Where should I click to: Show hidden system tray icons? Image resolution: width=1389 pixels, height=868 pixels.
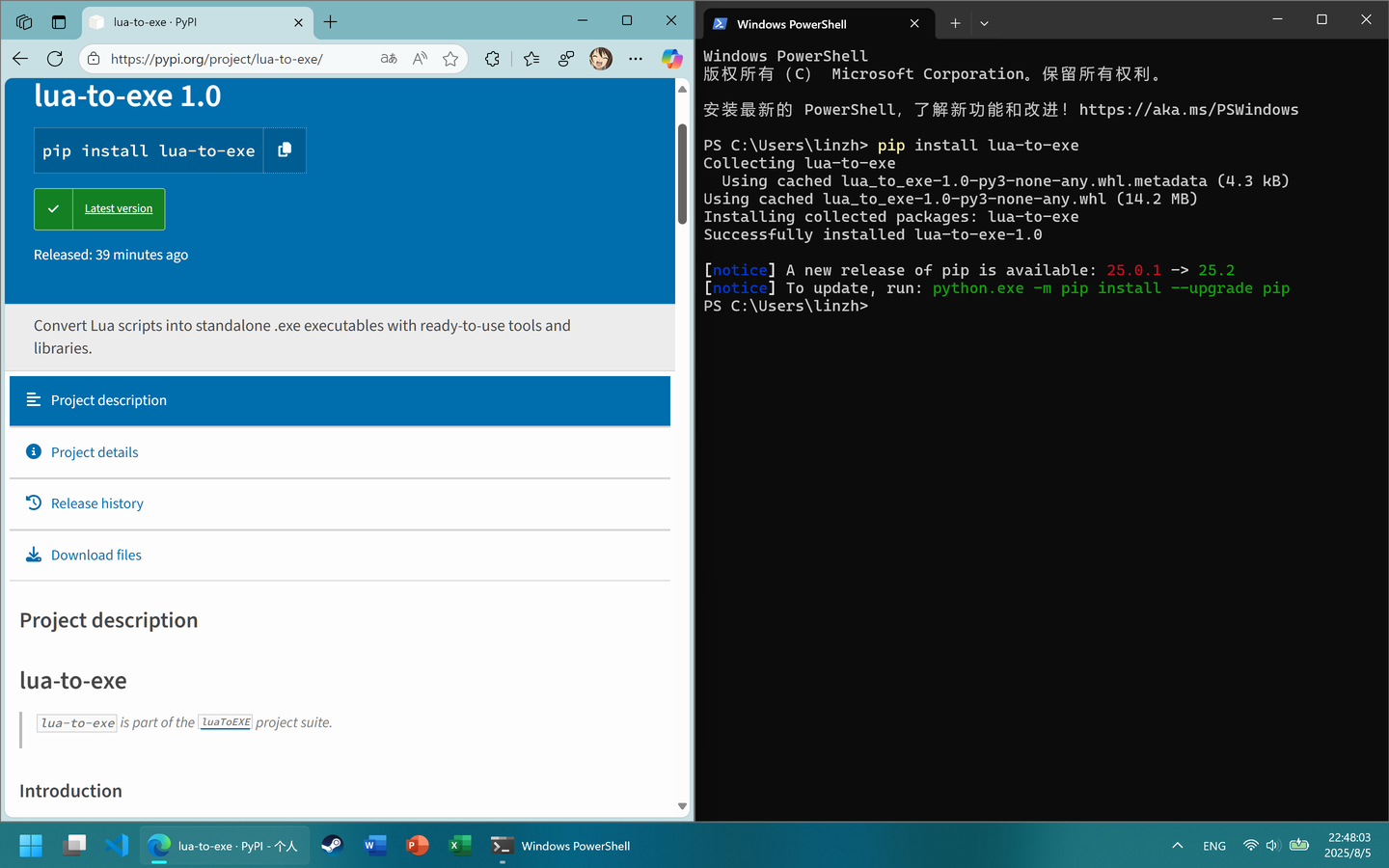(x=1177, y=846)
